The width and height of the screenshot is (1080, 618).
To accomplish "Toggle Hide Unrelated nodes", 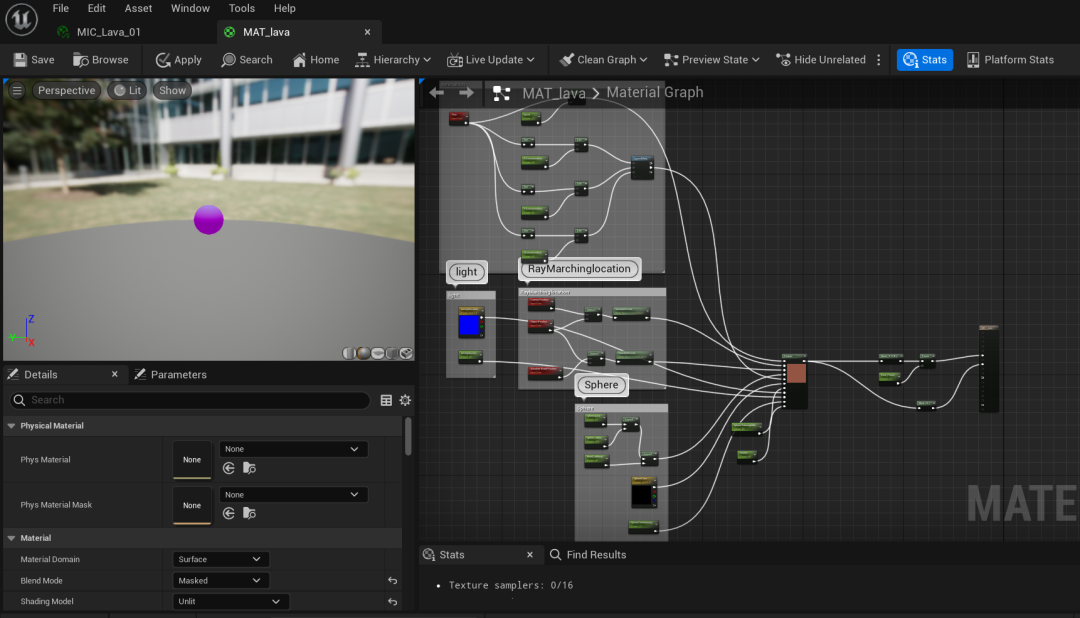I will [x=820, y=60].
